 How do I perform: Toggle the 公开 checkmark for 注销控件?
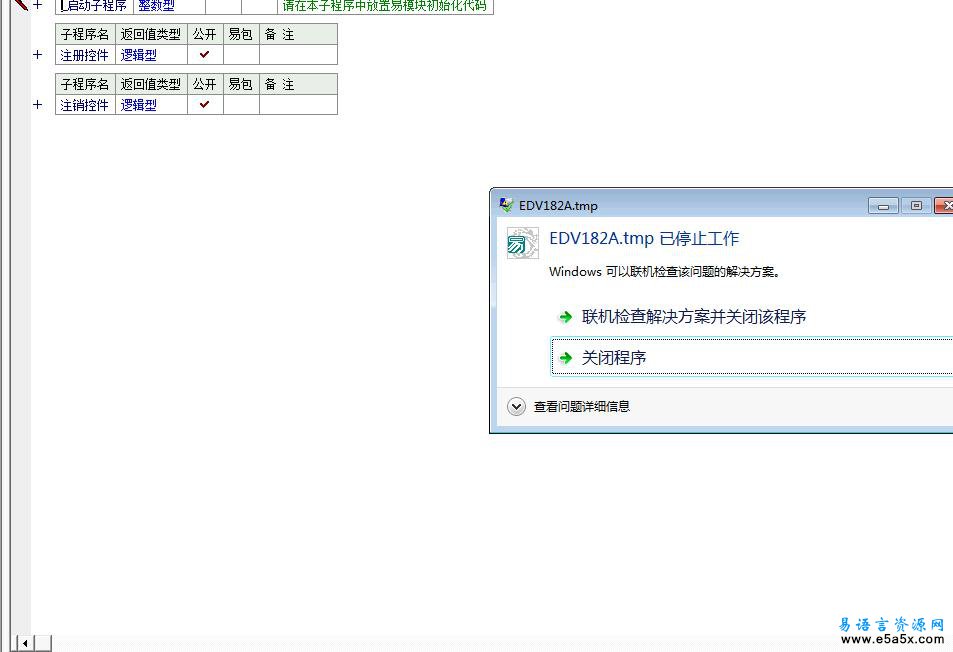click(x=204, y=104)
